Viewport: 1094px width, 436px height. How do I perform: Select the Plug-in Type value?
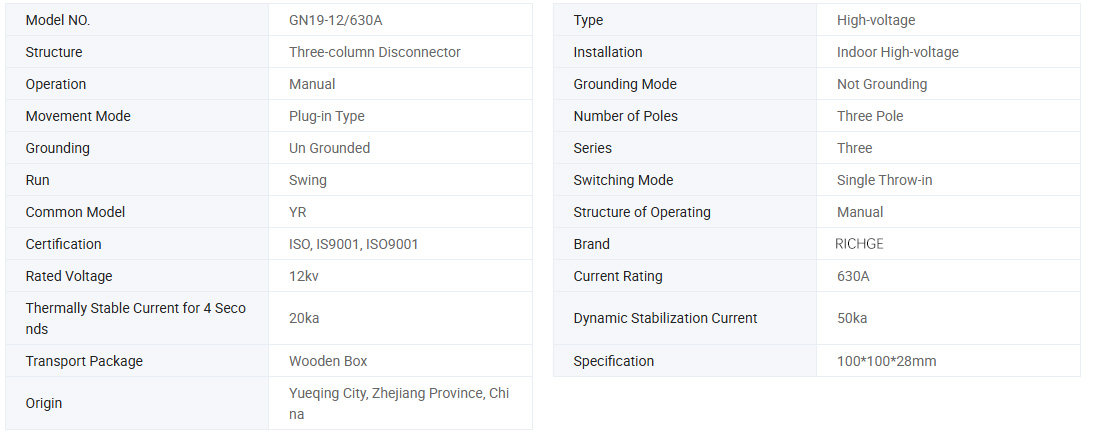(x=327, y=116)
